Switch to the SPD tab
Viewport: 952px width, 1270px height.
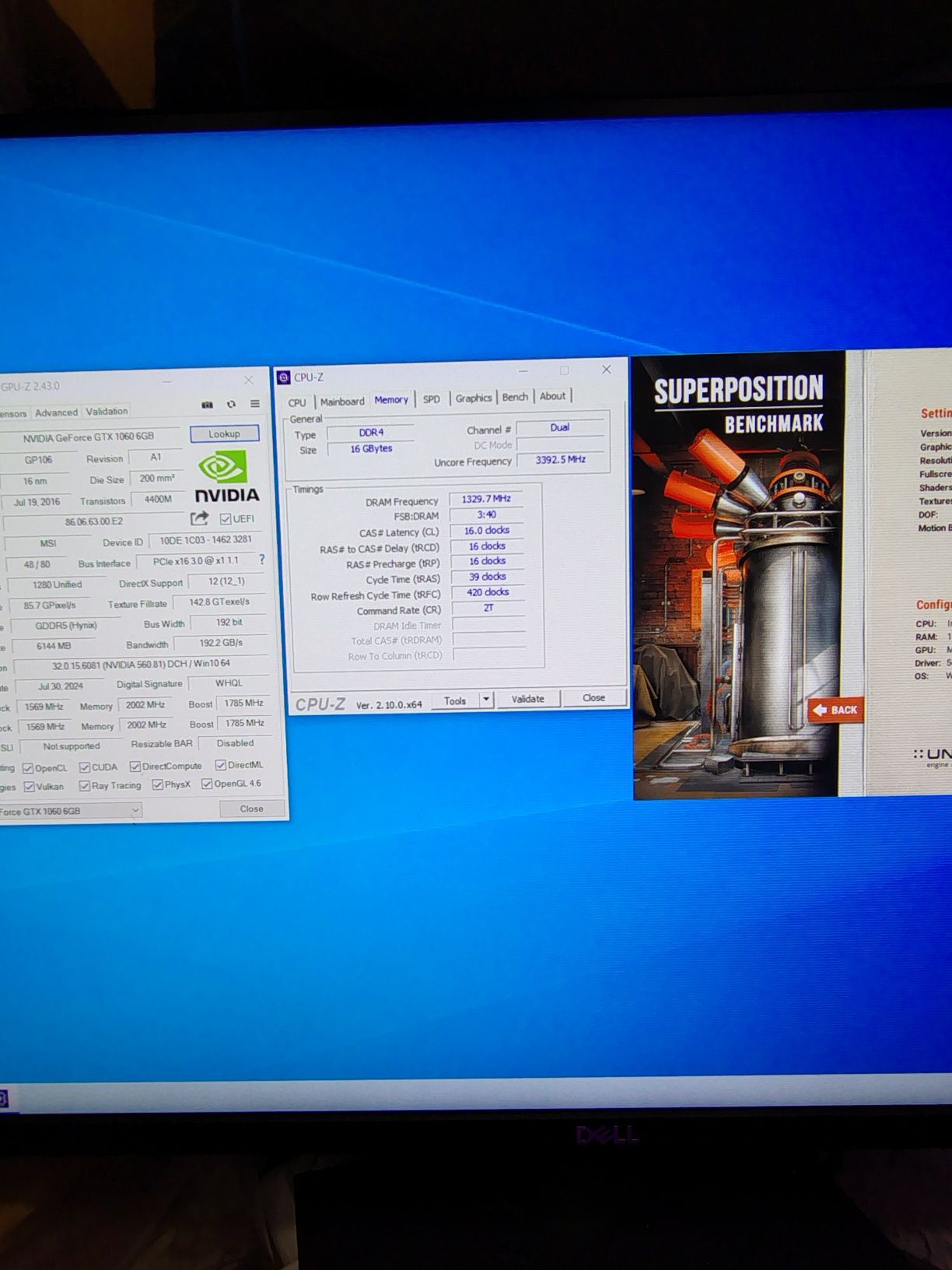[x=432, y=399]
